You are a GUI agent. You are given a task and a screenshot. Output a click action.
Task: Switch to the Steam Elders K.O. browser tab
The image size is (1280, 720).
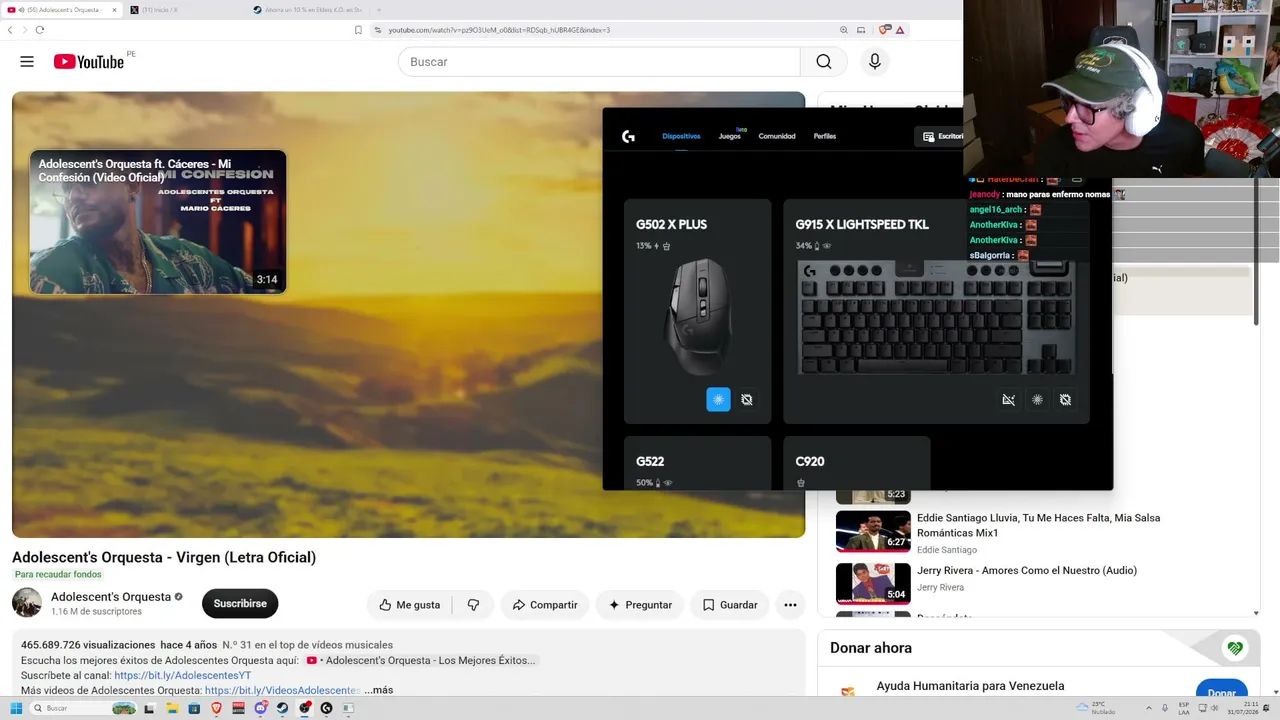307,10
